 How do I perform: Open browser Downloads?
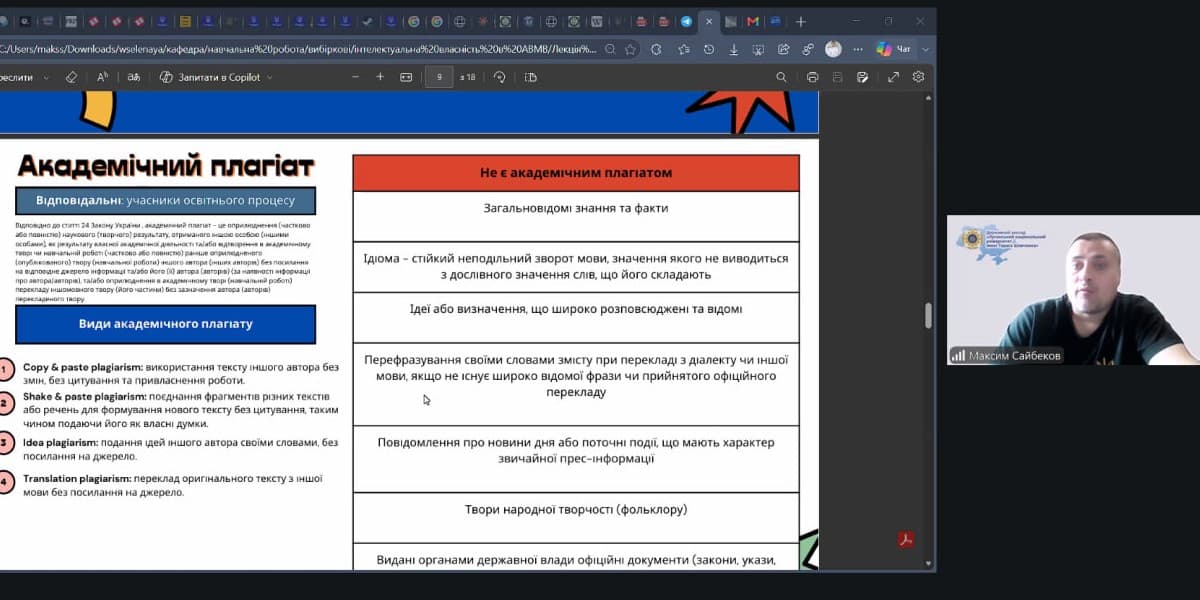(733, 48)
